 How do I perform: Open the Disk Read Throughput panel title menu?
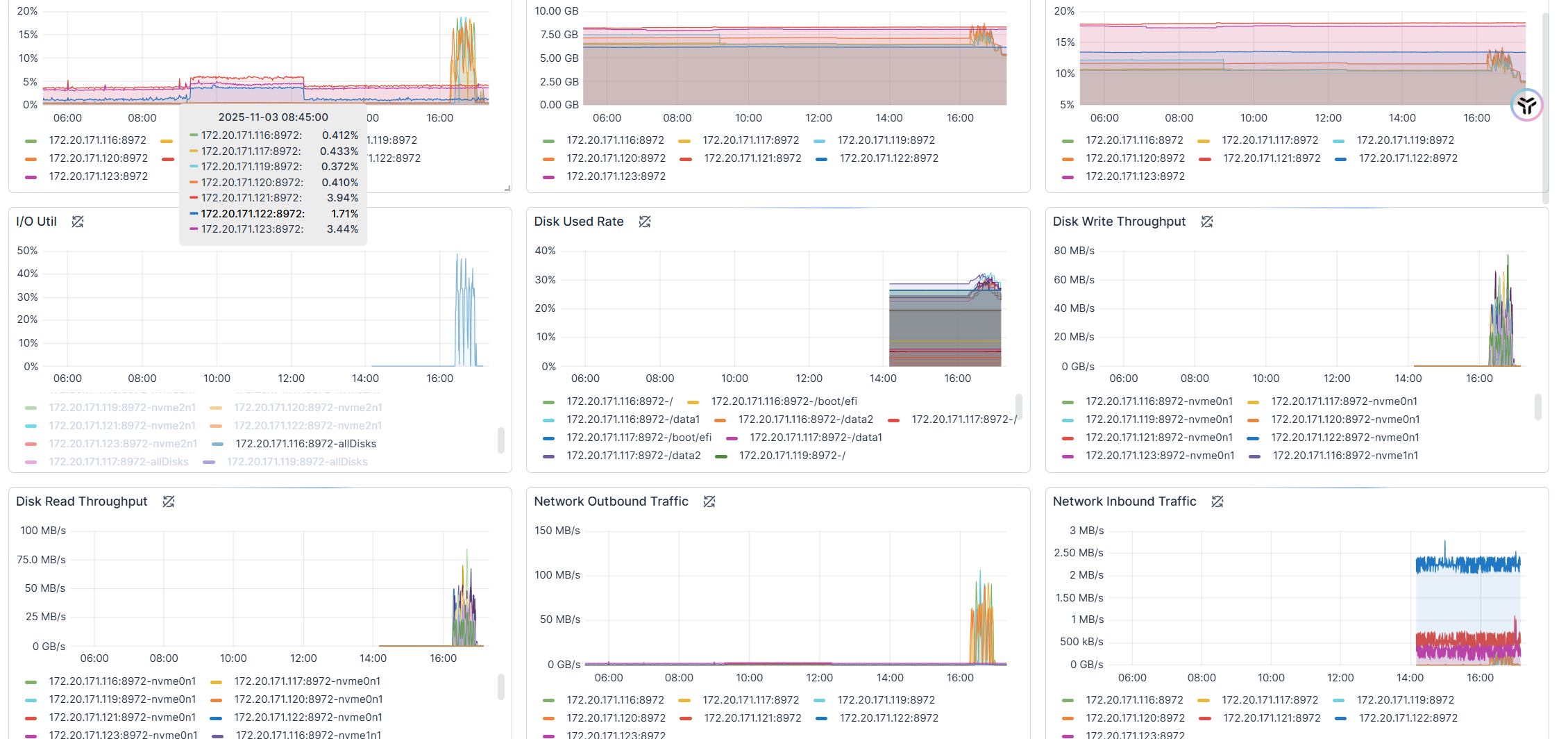click(x=81, y=501)
